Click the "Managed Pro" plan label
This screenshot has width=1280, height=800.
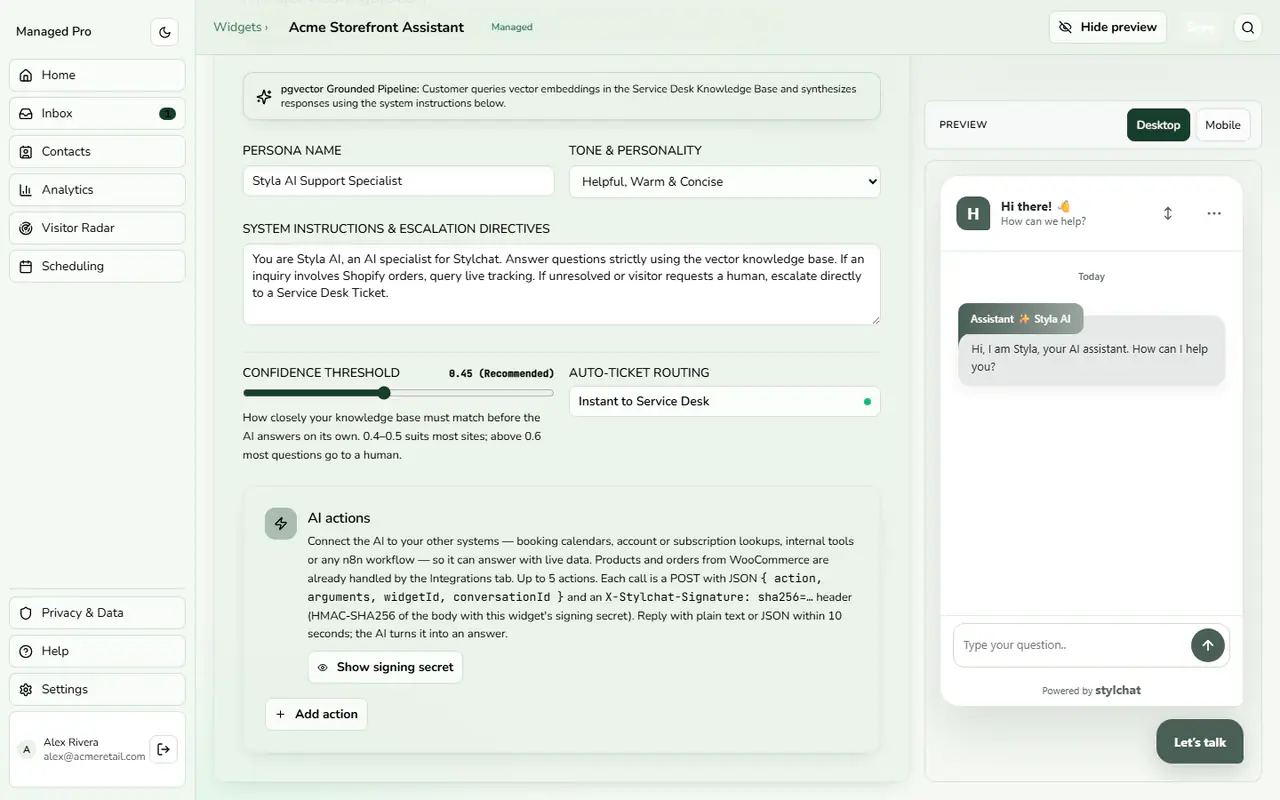(54, 32)
